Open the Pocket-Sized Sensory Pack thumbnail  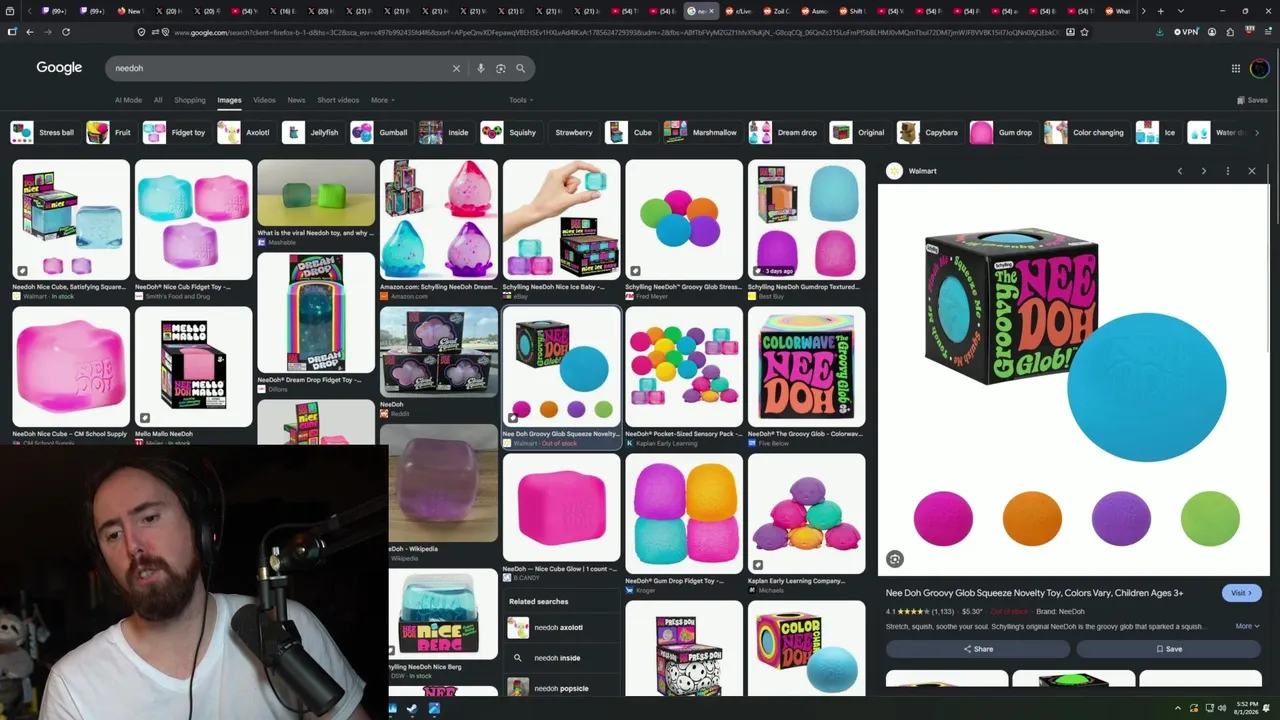(684, 367)
